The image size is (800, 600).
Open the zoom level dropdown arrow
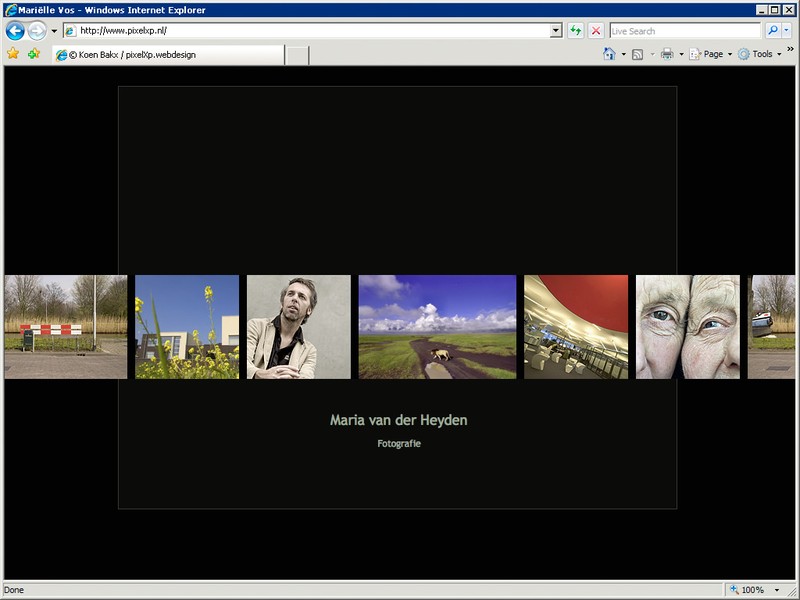click(x=779, y=590)
